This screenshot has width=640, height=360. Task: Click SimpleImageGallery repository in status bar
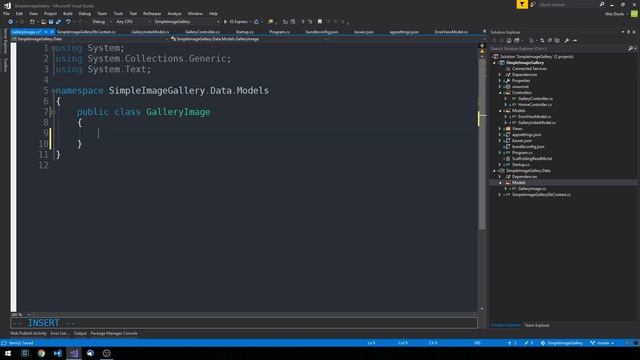(x=562, y=343)
